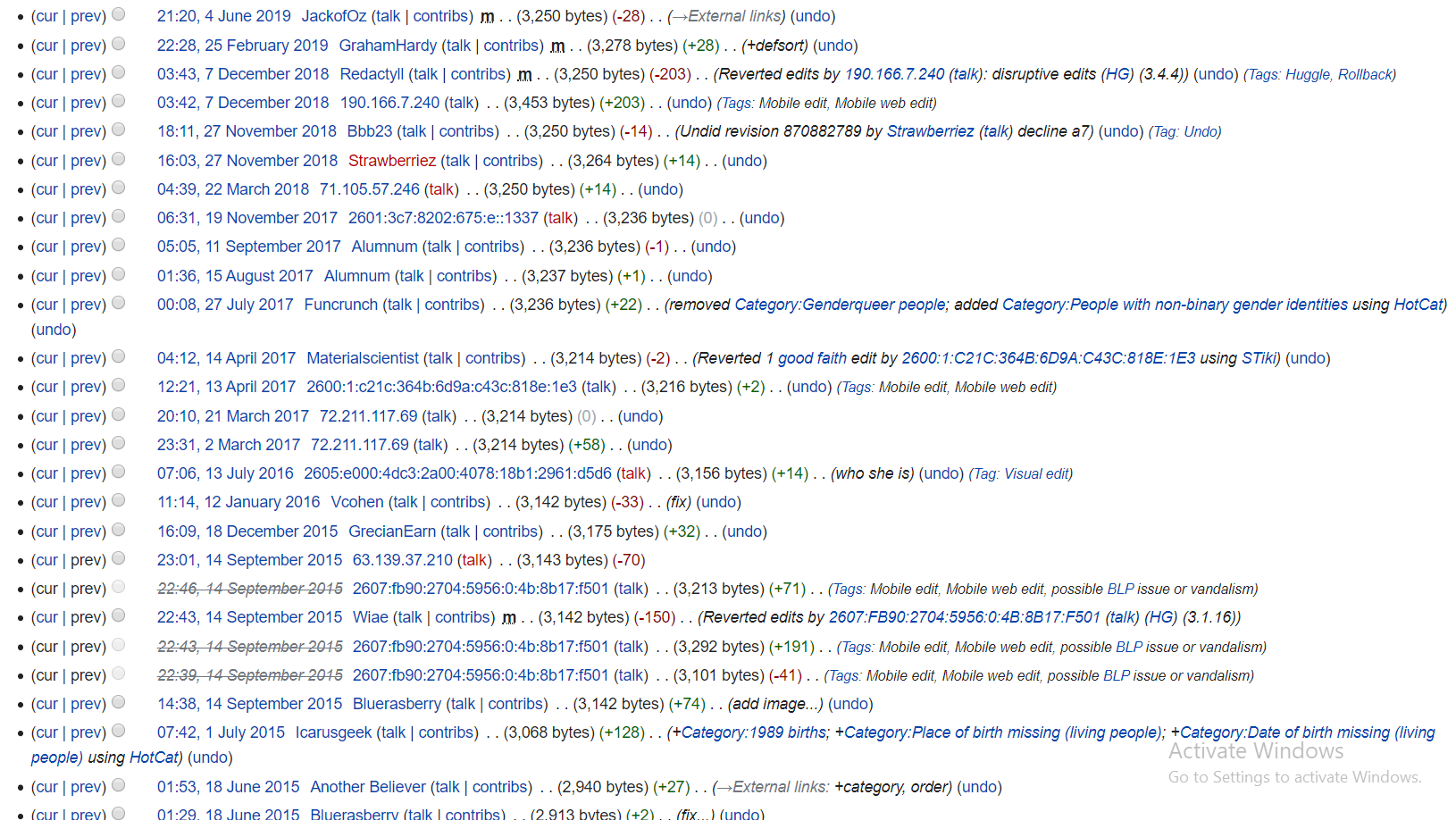Screen dimensions: 1456x820
Task: Select radio button for 00:08, 27 July 2017 revision
Action: click(118, 304)
